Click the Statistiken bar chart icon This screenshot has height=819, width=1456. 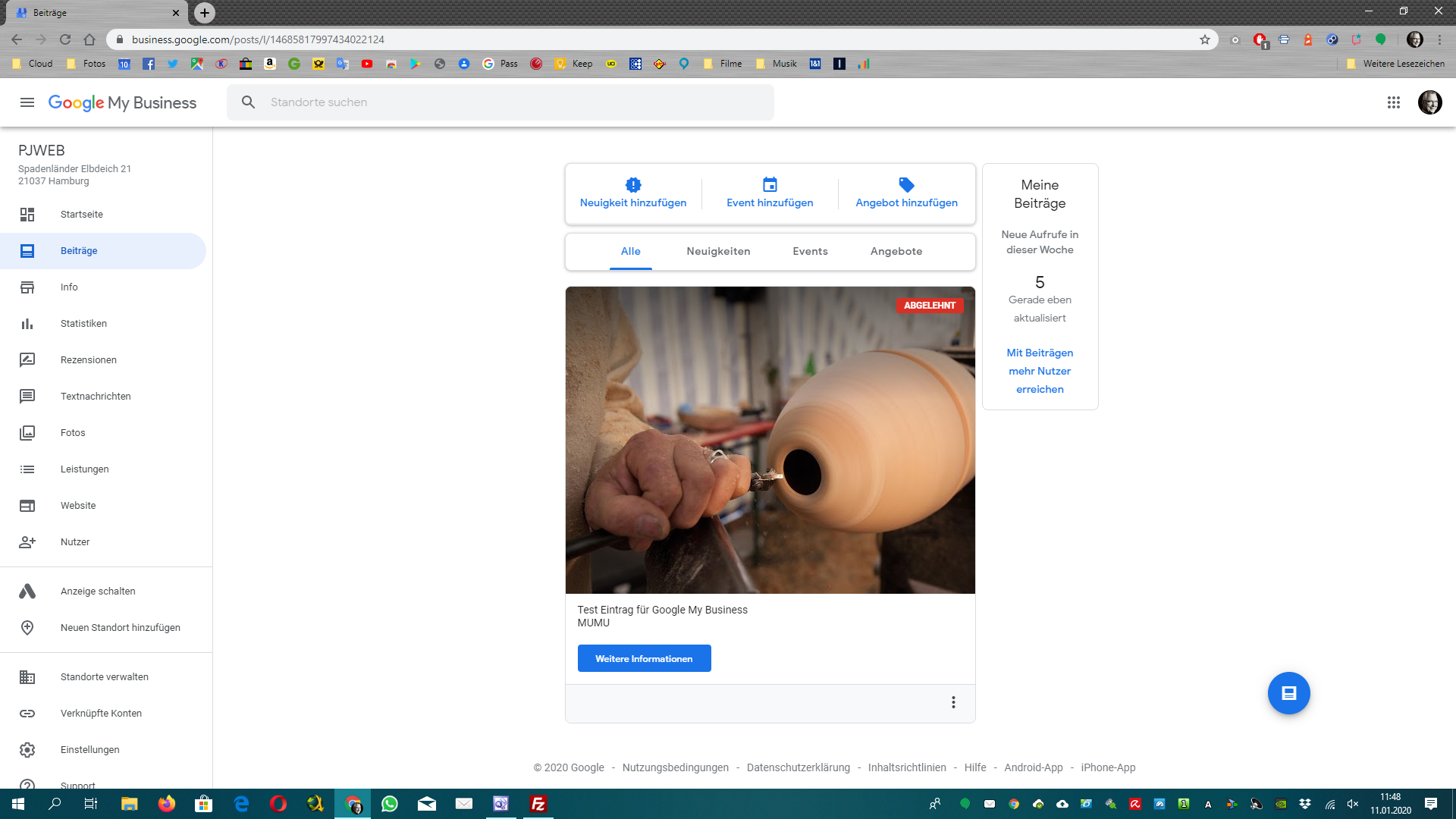[27, 324]
